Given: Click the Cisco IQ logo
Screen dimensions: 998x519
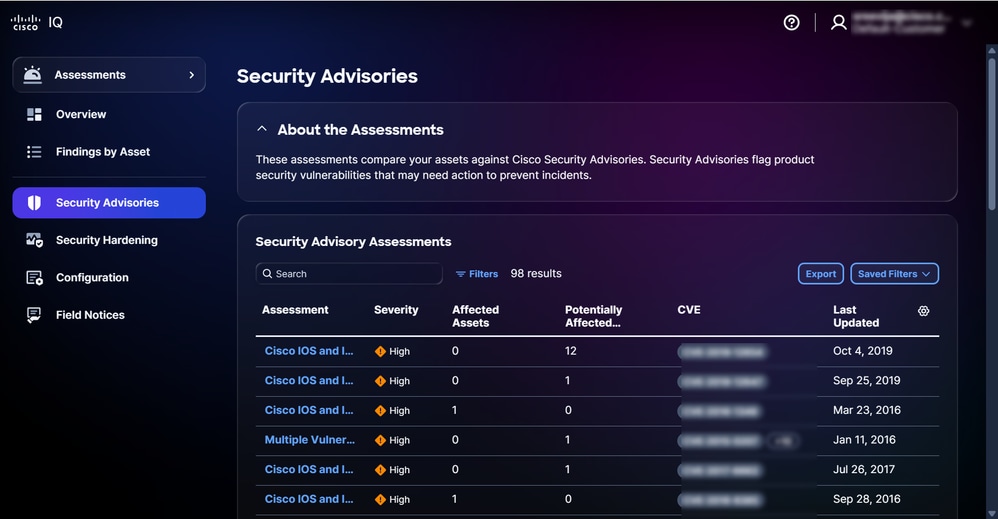Looking at the screenshot, I should click(36, 22).
